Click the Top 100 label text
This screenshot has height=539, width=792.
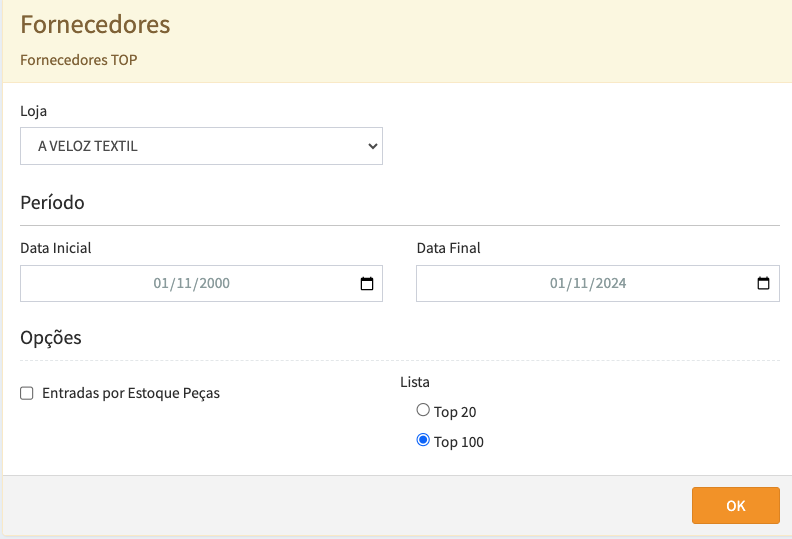click(459, 442)
